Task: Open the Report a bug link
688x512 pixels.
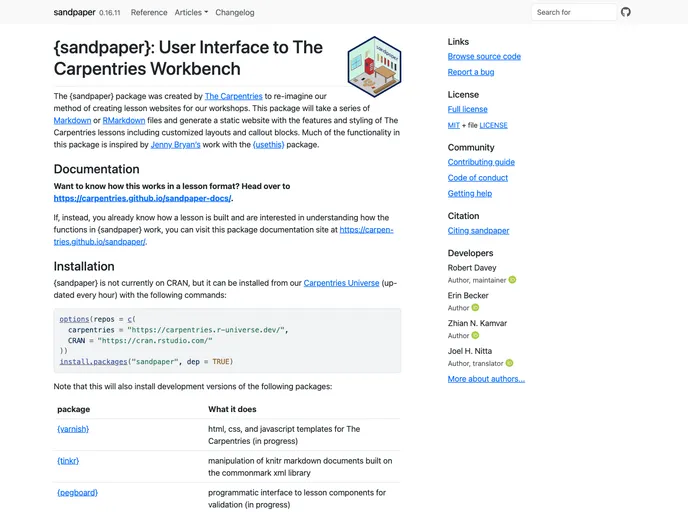Action: (x=471, y=72)
